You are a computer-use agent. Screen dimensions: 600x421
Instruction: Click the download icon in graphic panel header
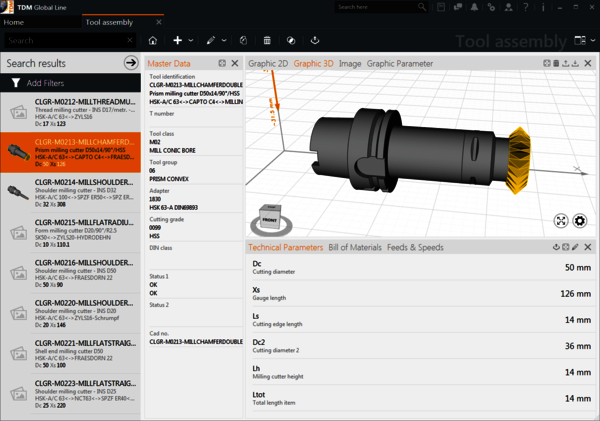(575, 63)
